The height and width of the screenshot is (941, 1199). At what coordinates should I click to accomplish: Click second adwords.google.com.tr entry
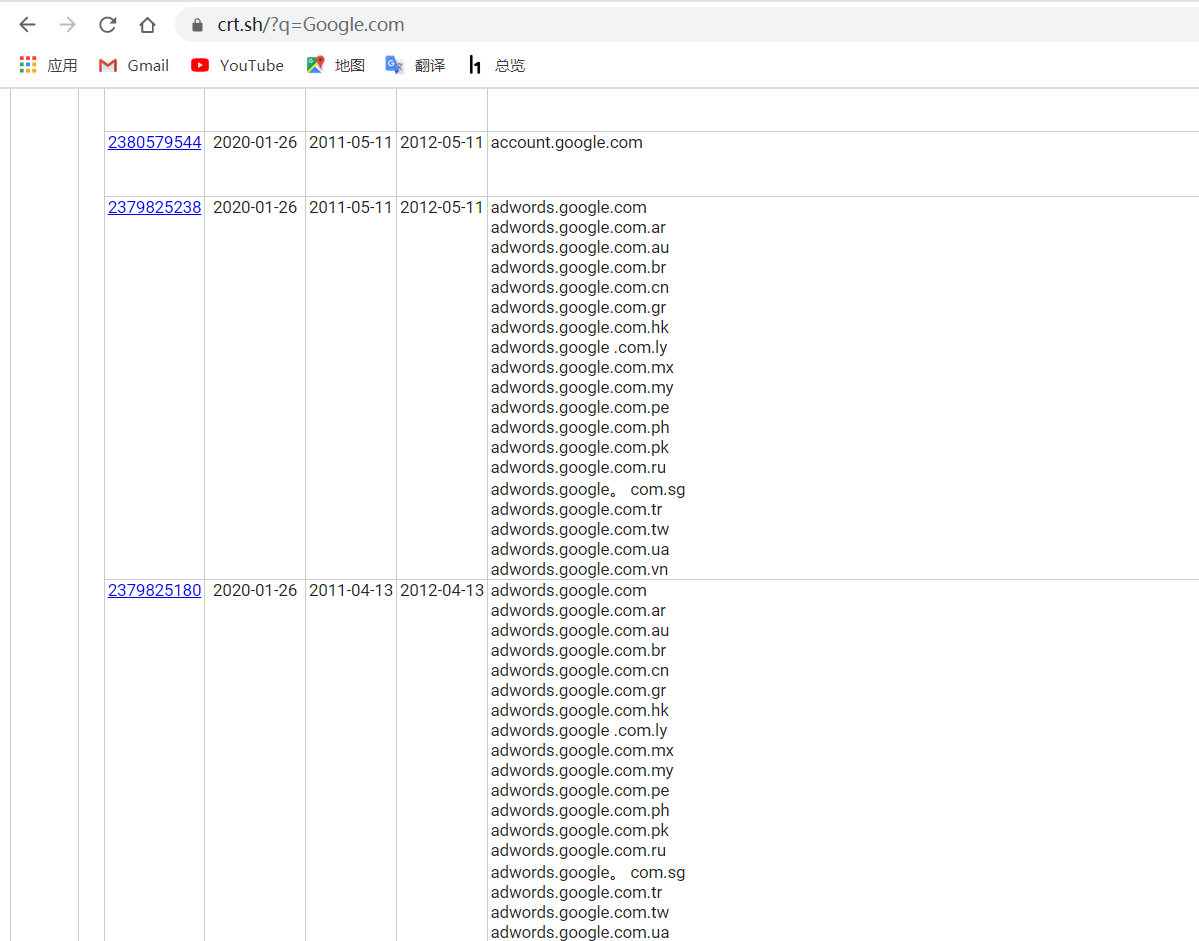pyautogui.click(x=577, y=893)
